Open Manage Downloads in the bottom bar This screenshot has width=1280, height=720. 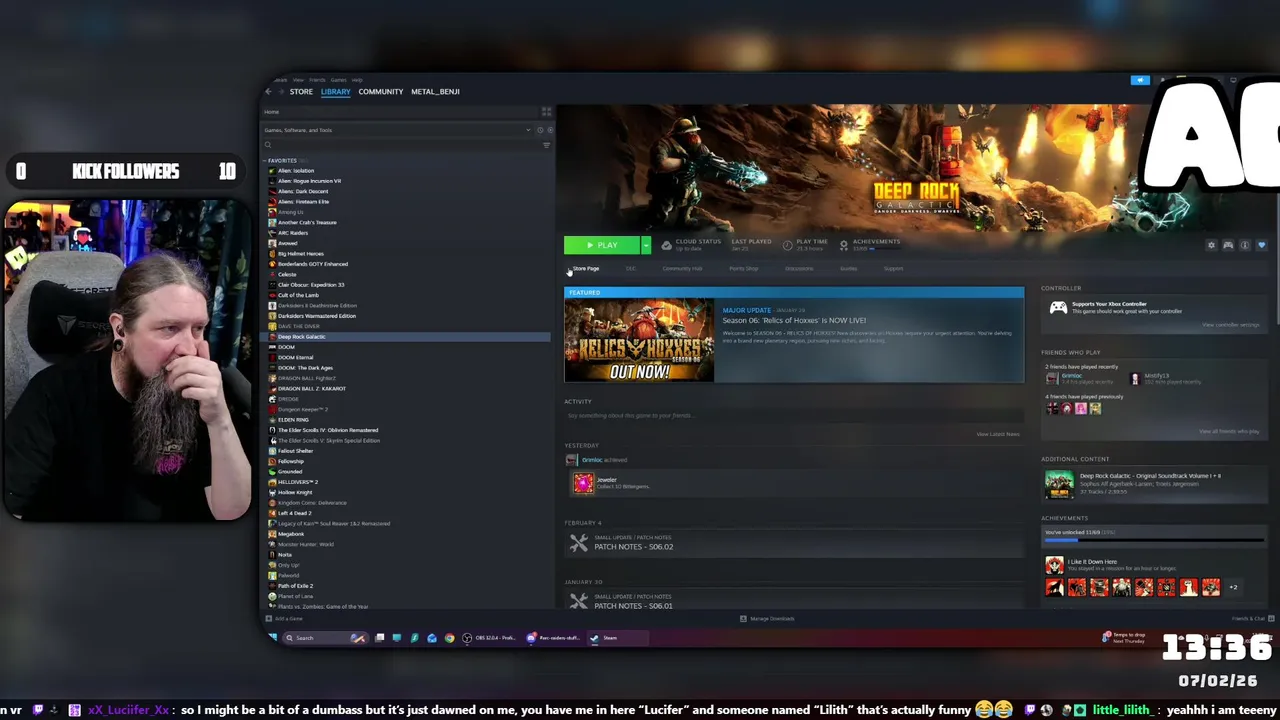click(767, 618)
